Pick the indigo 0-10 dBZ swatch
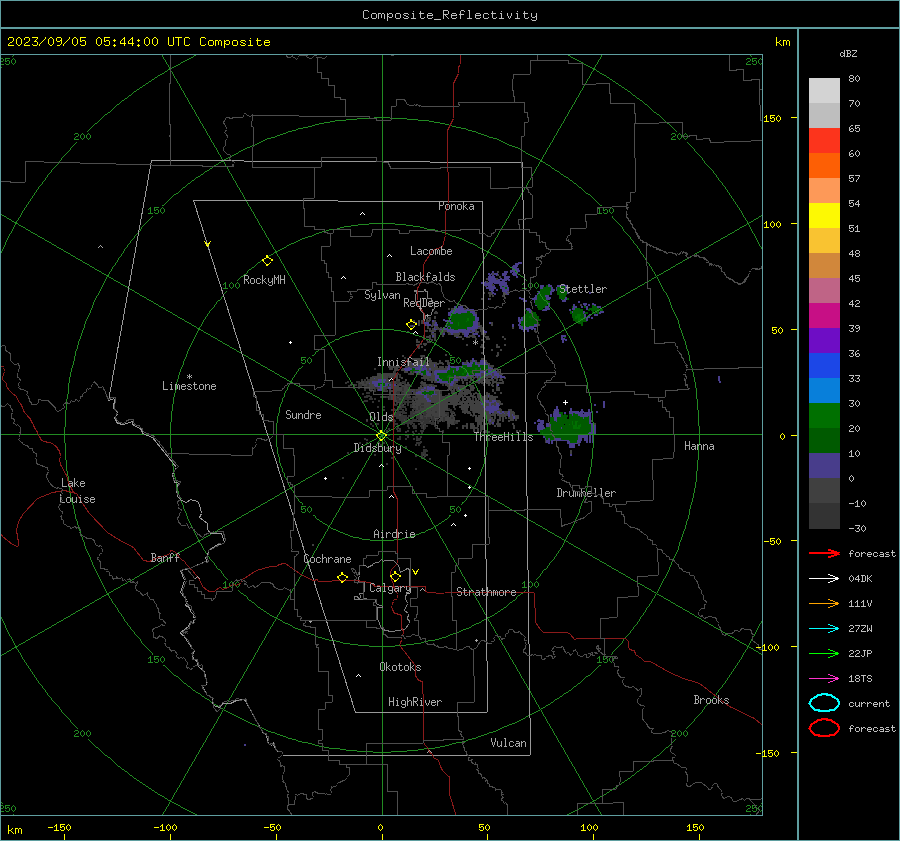 (x=824, y=466)
